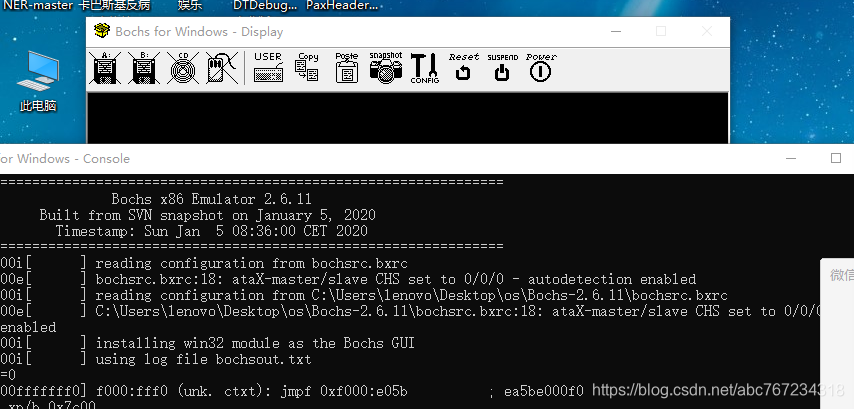Click the PaxHeader desktop label

click(342, 6)
